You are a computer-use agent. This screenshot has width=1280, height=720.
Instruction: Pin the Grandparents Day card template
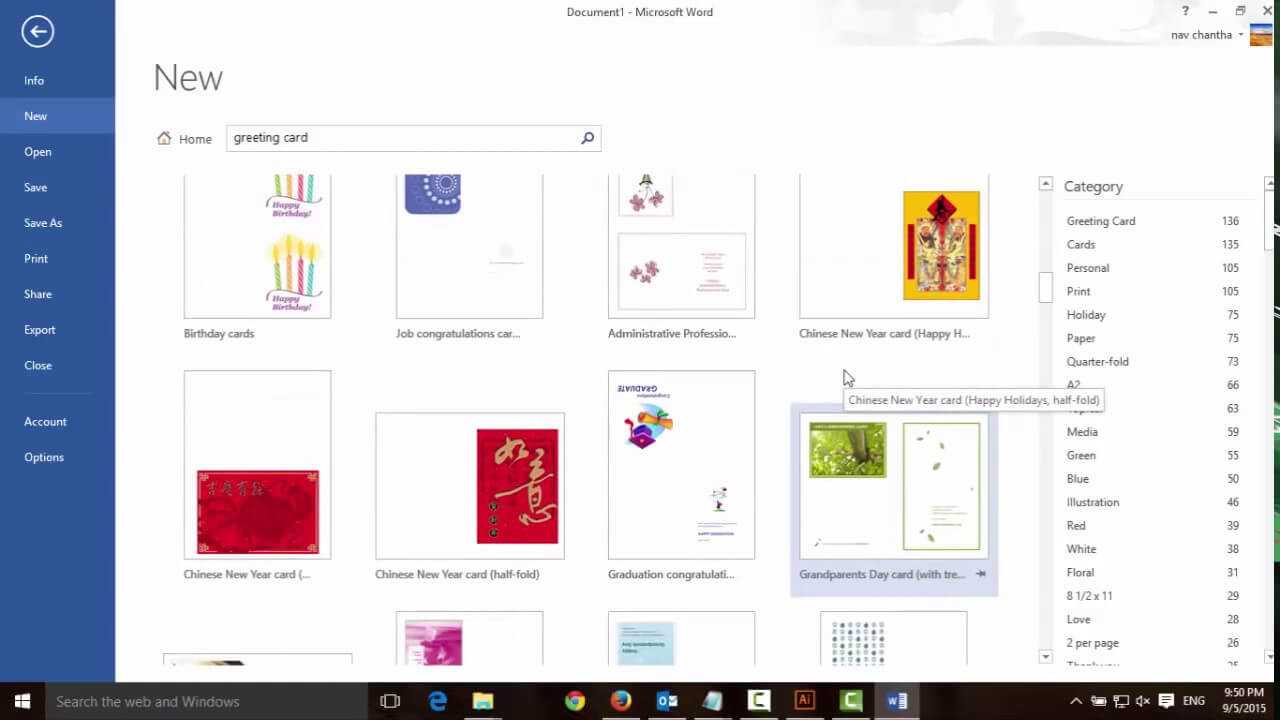981,574
